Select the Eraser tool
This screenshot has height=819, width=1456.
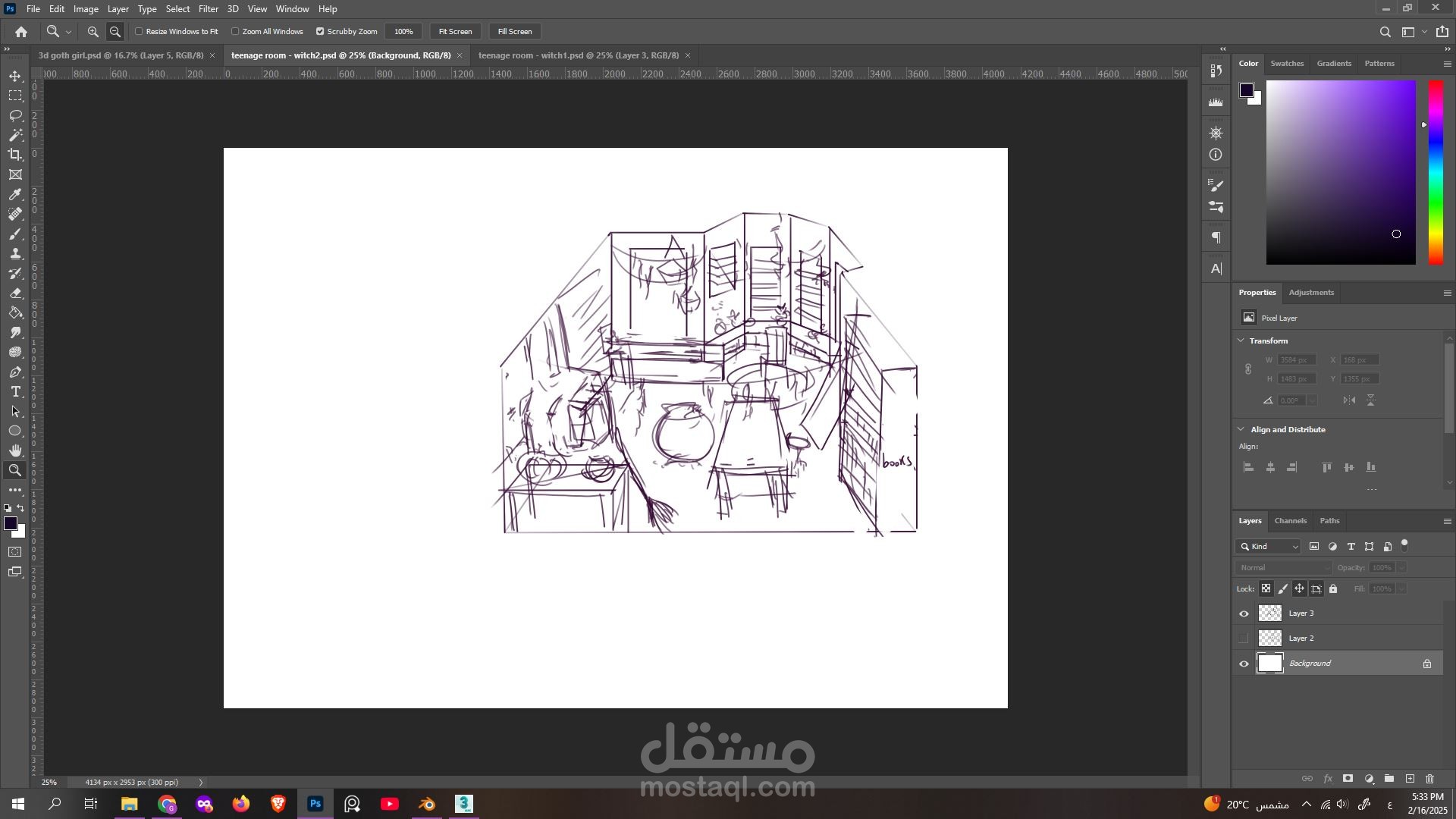(x=15, y=293)
